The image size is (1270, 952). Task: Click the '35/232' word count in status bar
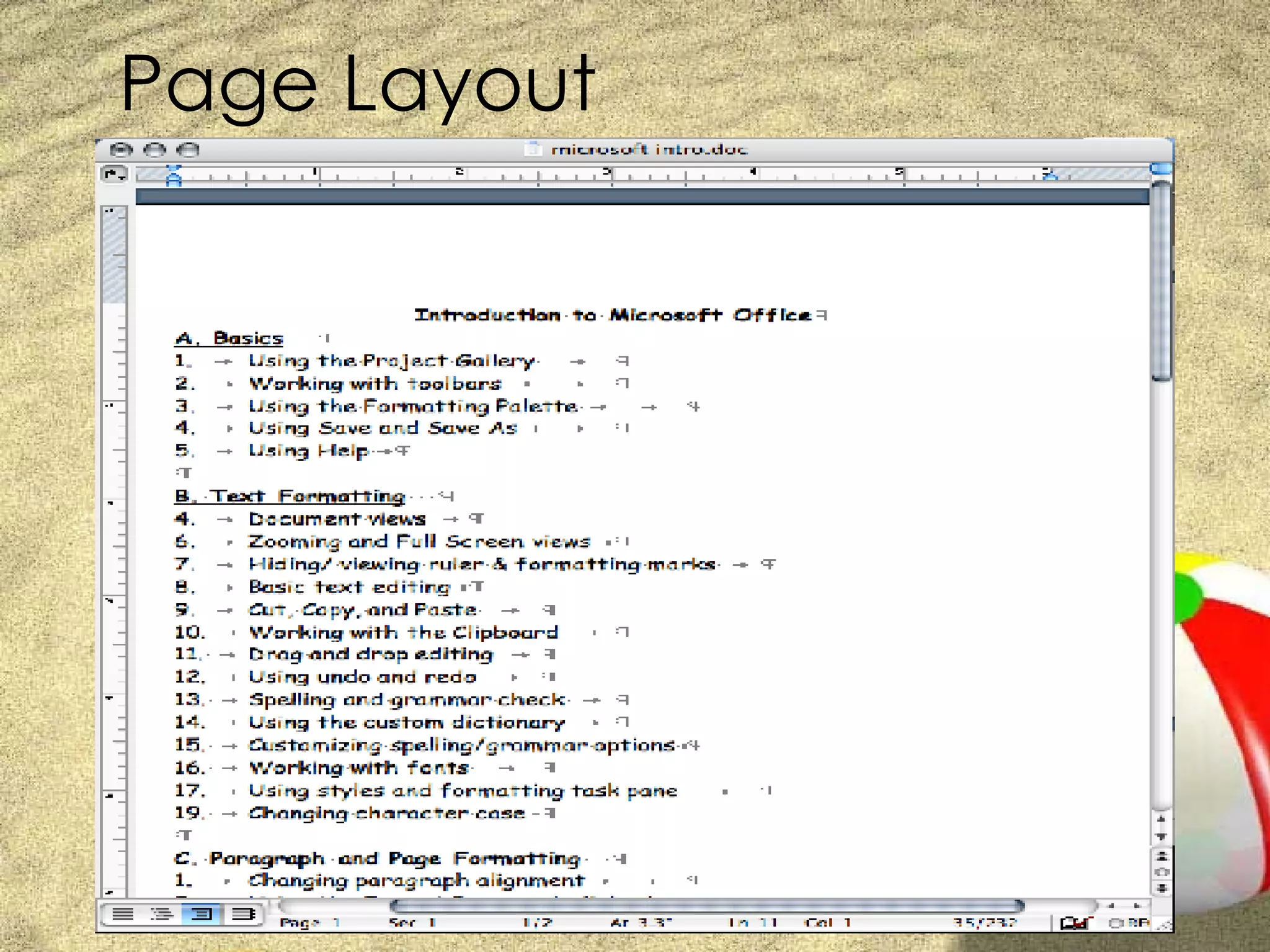pos(985,923)
